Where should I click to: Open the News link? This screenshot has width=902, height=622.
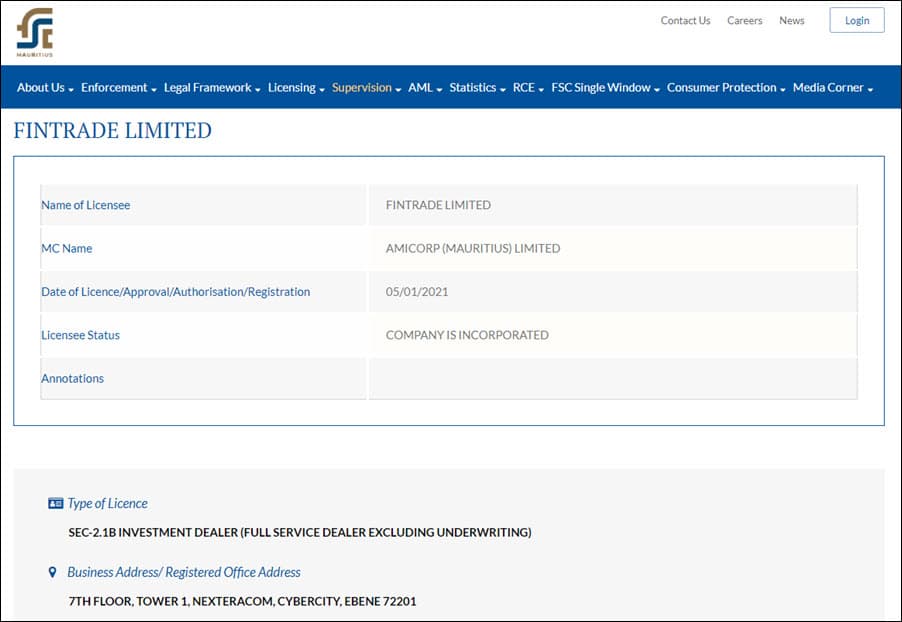(791, 20)
